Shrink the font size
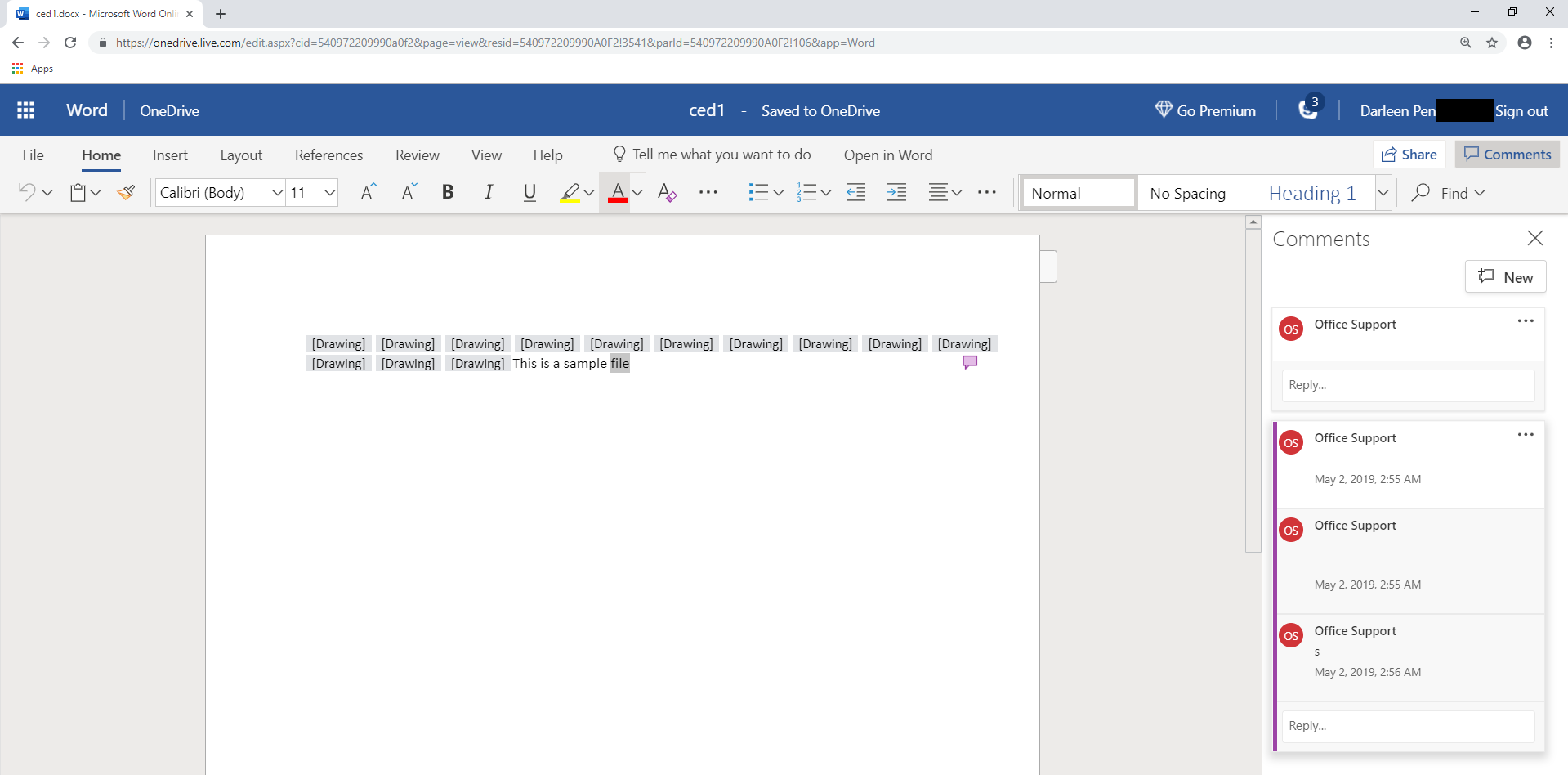 pos(409,192)
